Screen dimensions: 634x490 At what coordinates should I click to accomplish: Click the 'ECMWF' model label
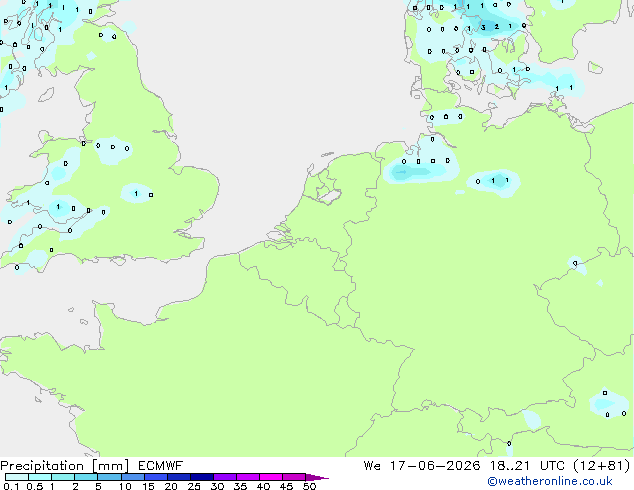click(x=160, y=466)
